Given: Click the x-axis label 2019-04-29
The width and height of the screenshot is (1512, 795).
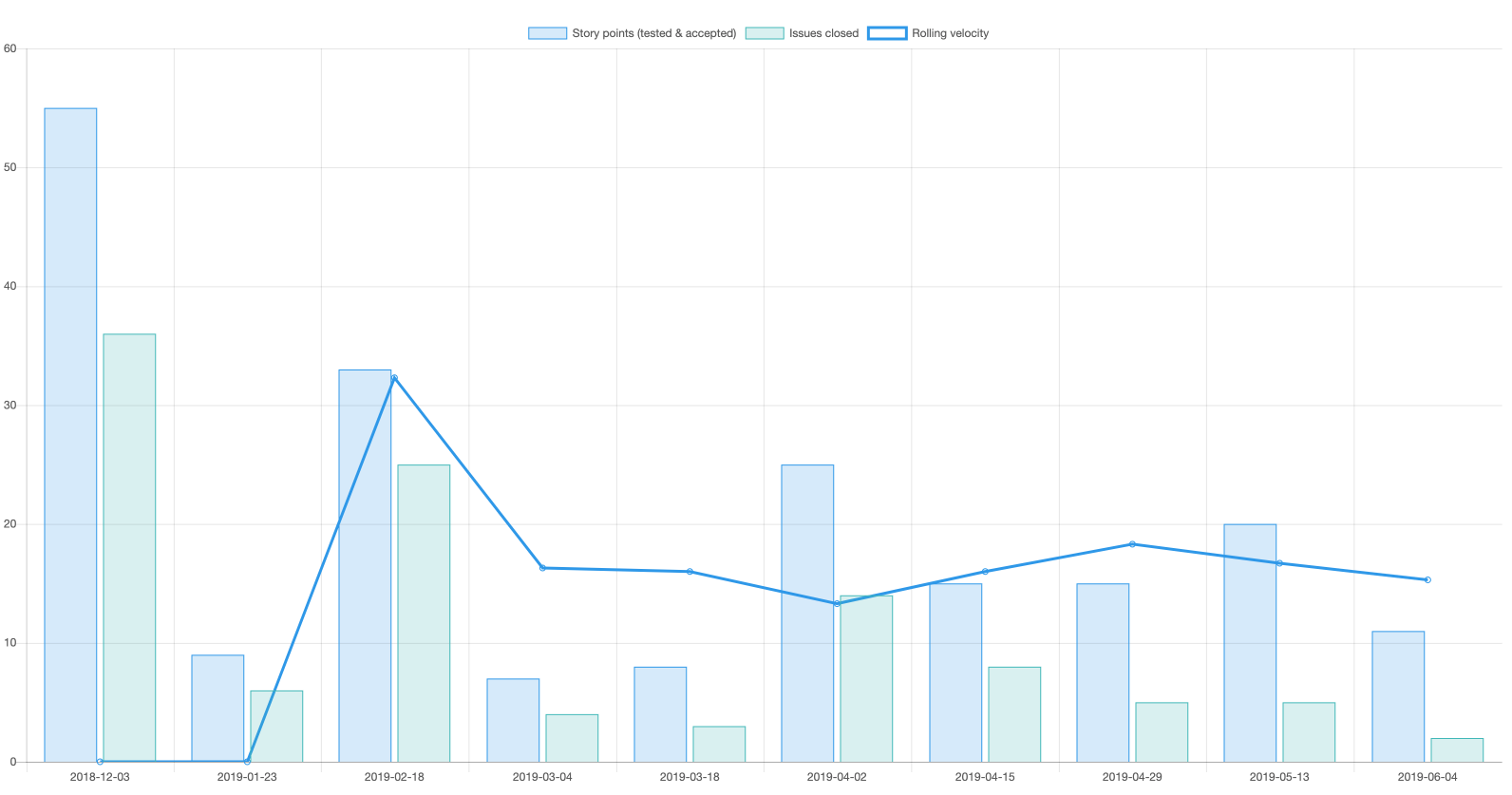Looking at the screenshot, I should tap(1132, 777).
